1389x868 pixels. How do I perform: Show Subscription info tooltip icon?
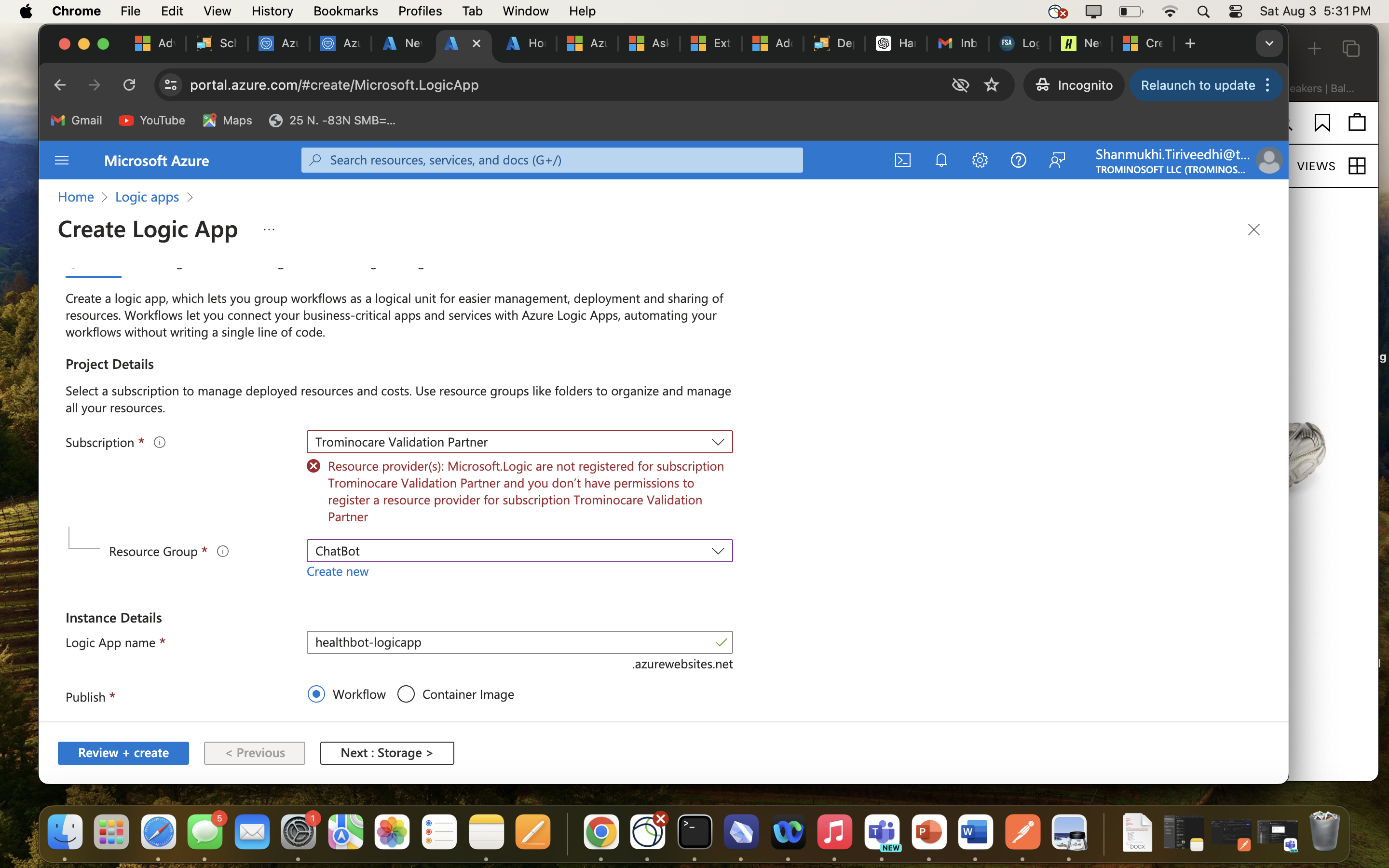point(160,442)
